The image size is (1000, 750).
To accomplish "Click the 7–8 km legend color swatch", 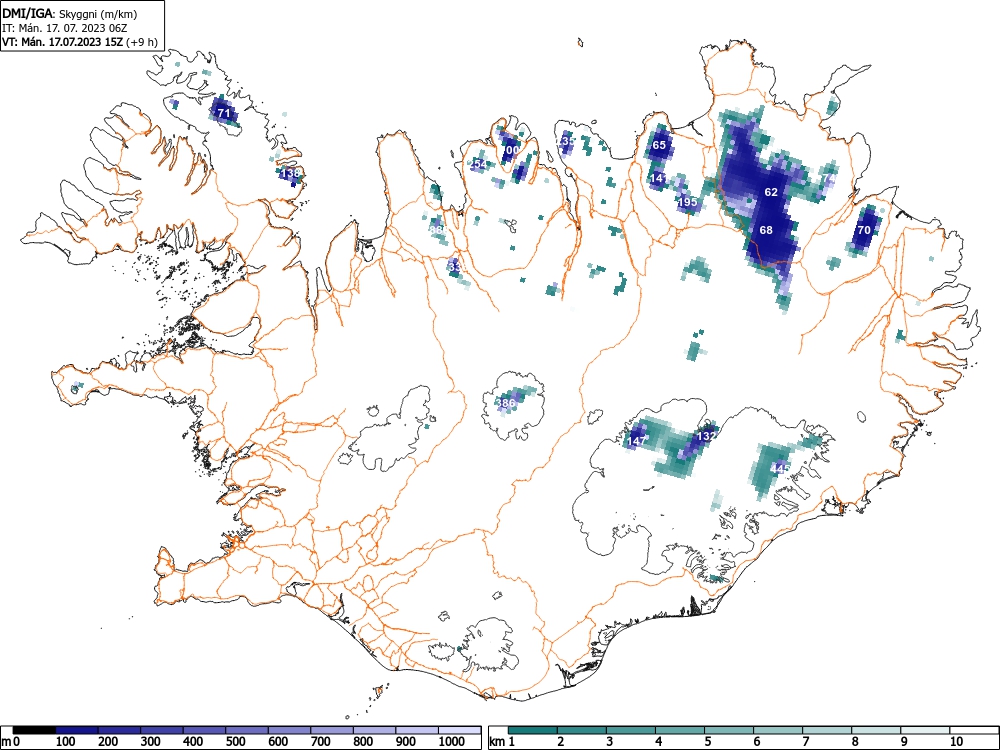I will (827, 730).
